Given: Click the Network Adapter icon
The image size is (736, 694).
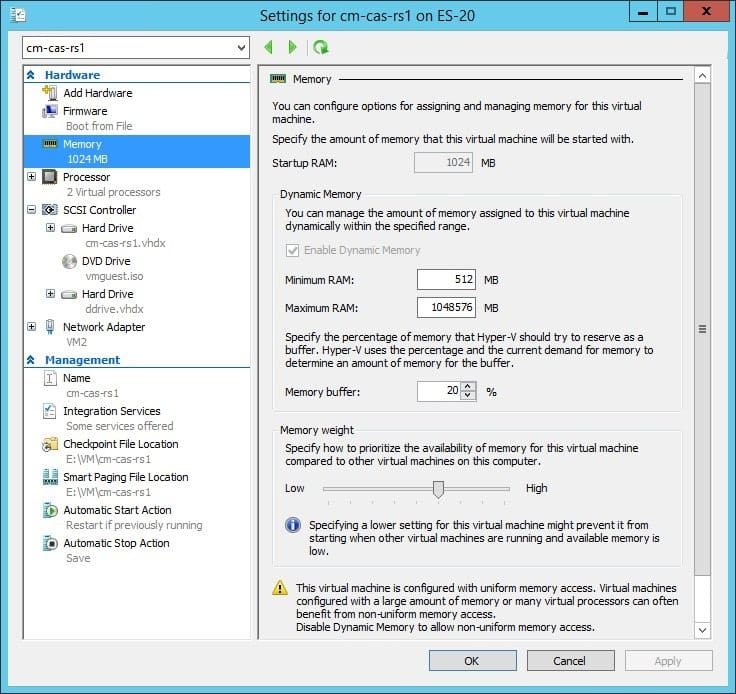Looking at the screenshot, I should (x=50, y=327).
